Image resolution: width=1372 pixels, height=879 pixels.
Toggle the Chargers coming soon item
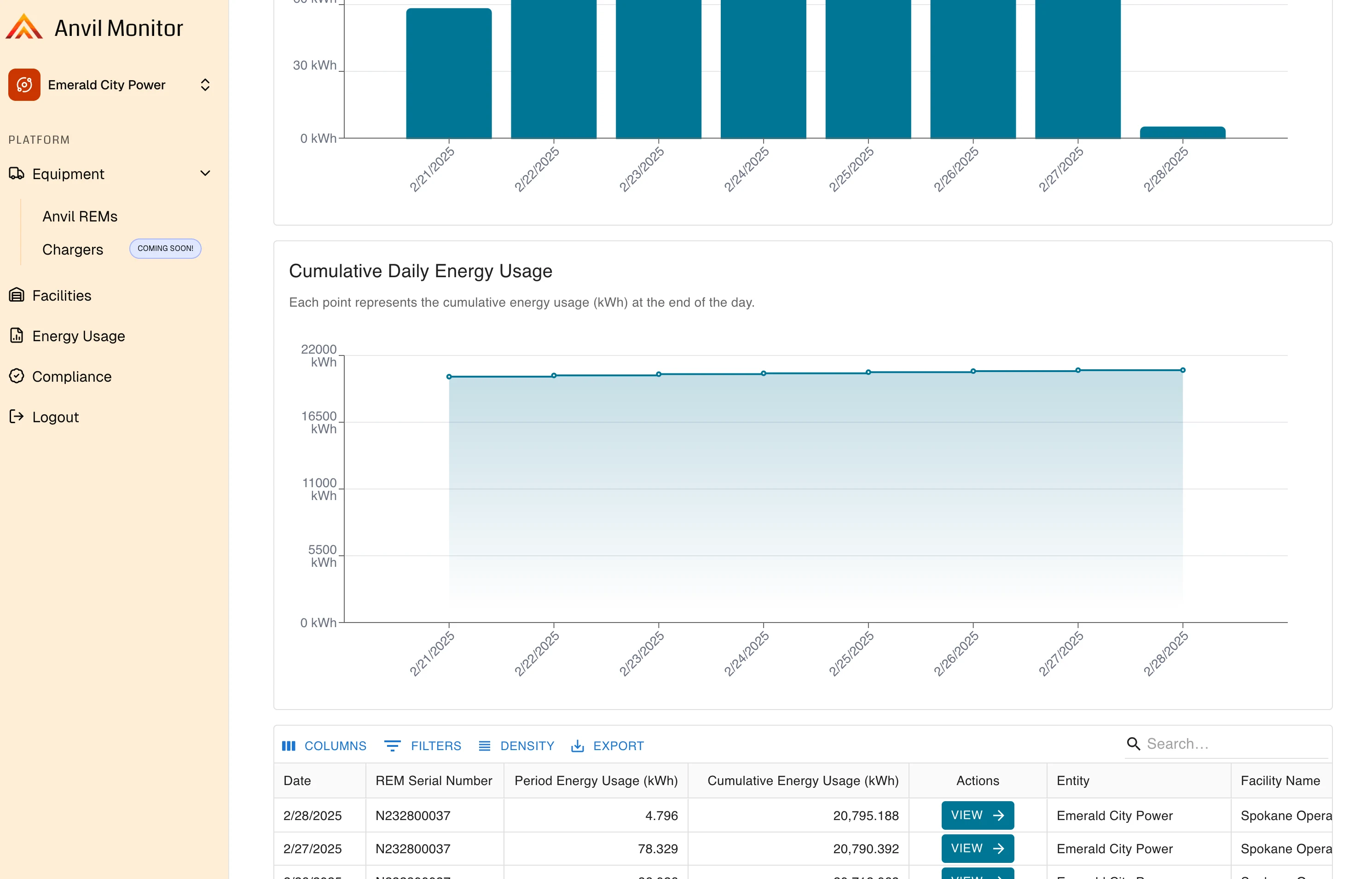pyautogui.click(x=165, y=248)
